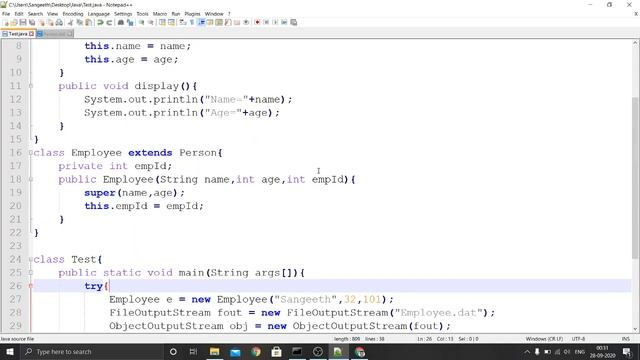The image size is (640, 360).
Task: Open the Document Map toolbar icon
Action: click(219, 22)
